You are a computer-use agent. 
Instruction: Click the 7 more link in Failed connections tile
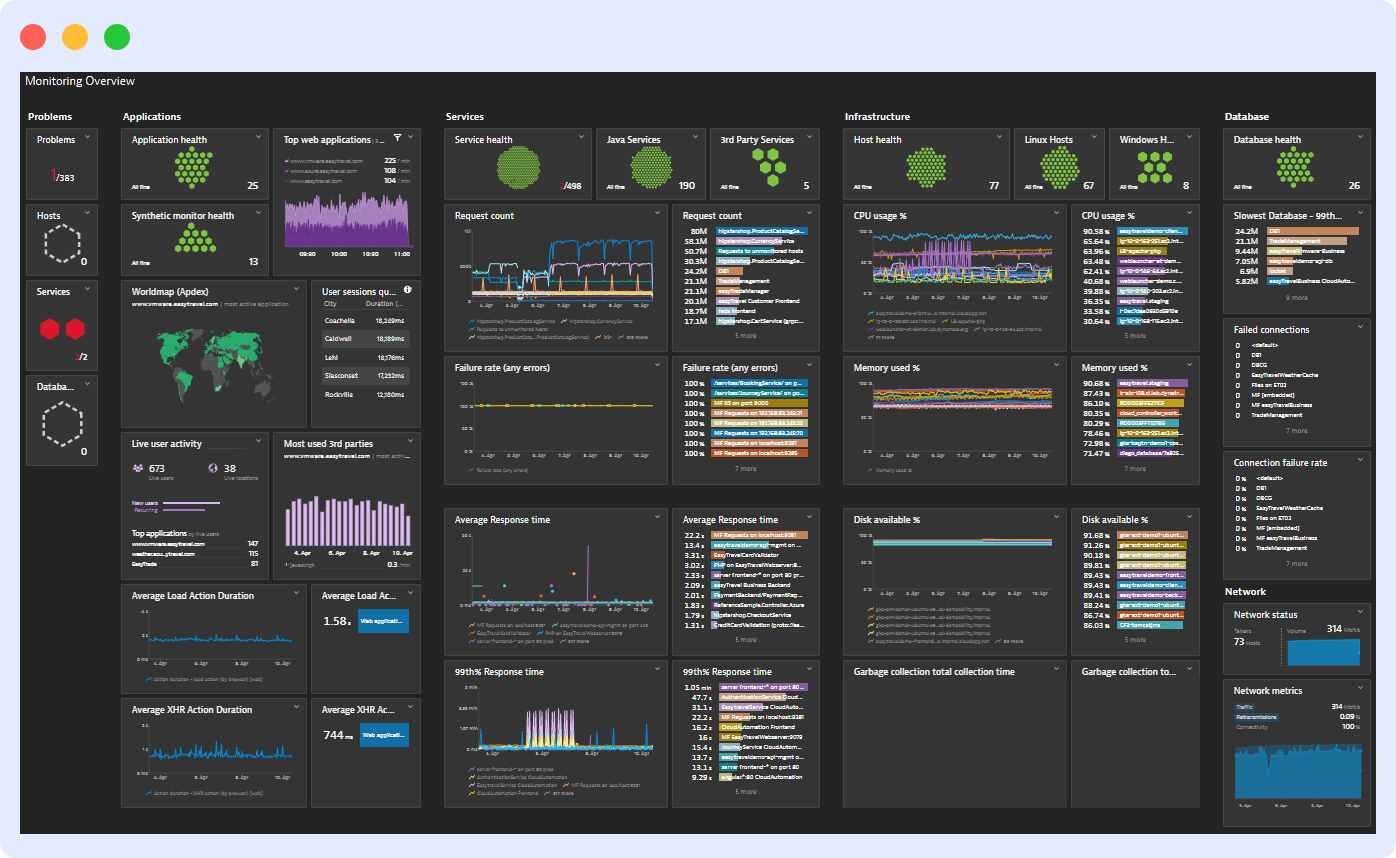1296,430
